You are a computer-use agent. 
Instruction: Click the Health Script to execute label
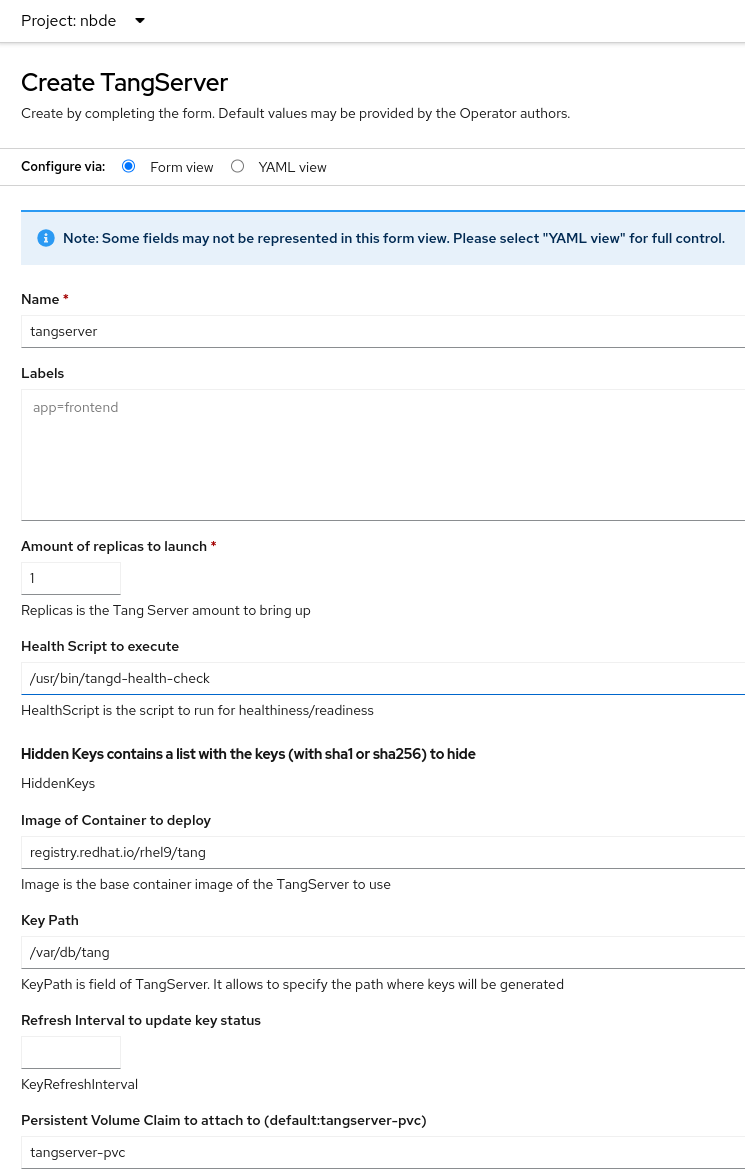[x=100, y=646]
